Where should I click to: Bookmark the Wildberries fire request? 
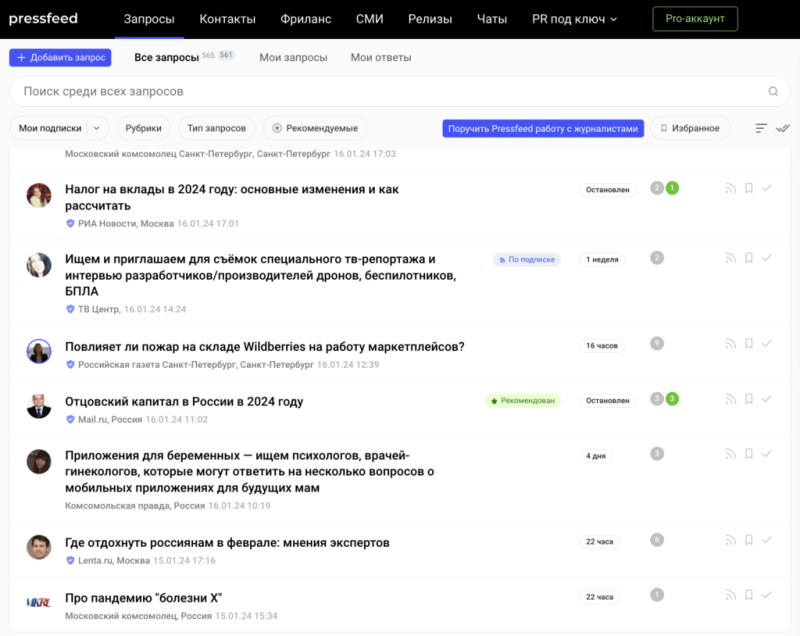point(748,344)
